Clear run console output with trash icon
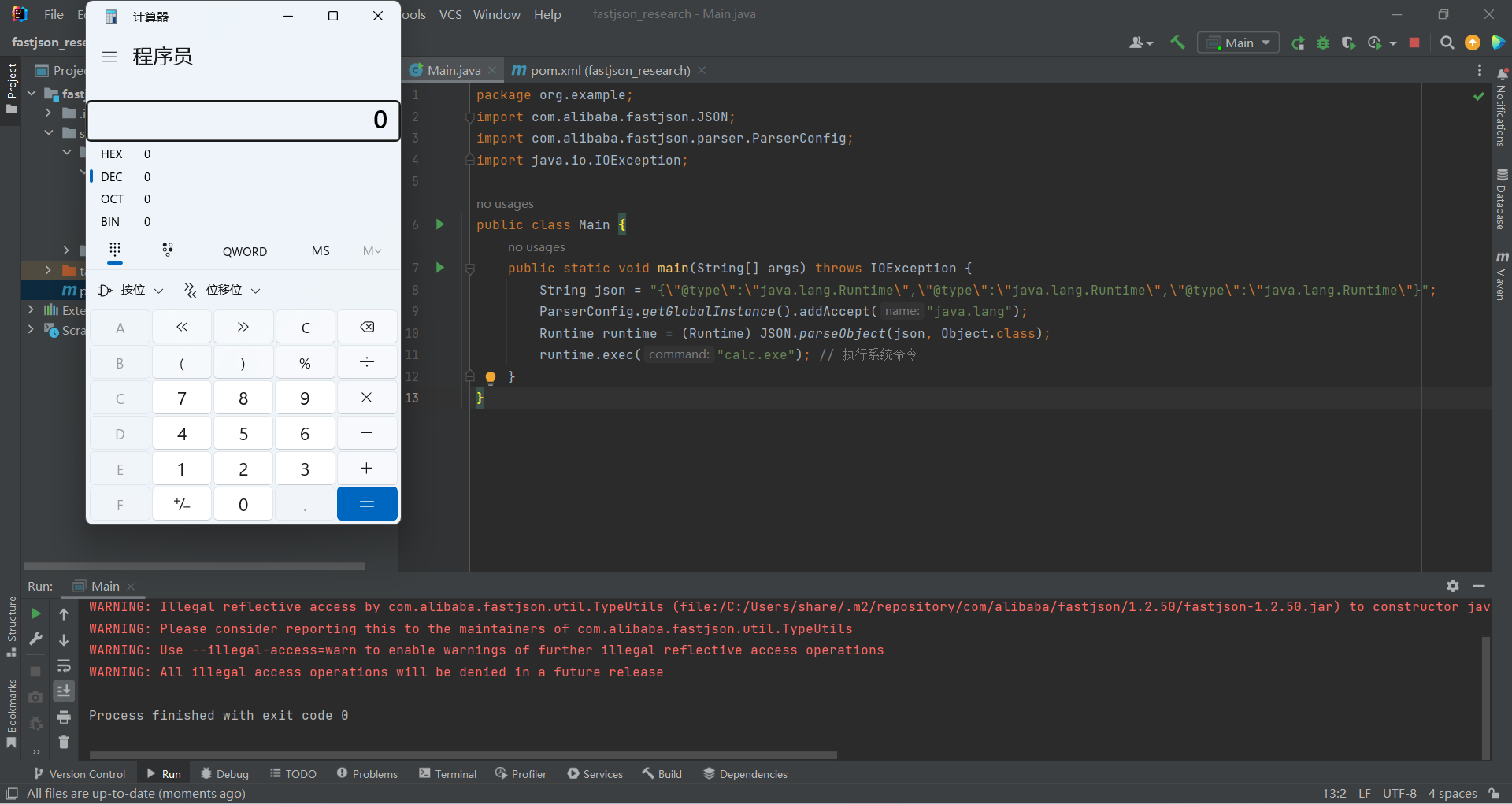The height and width of the screenshot is (804, 1512). click(64, 742)
